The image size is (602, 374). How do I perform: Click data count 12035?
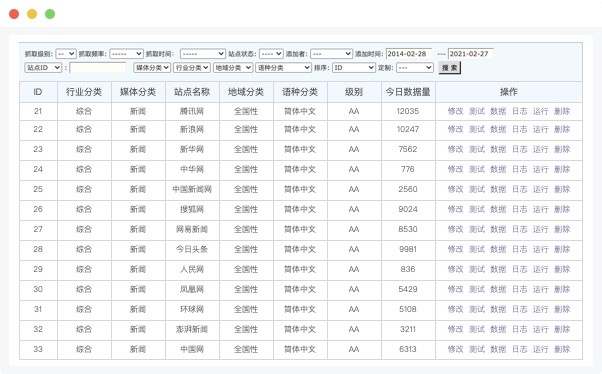408,111
